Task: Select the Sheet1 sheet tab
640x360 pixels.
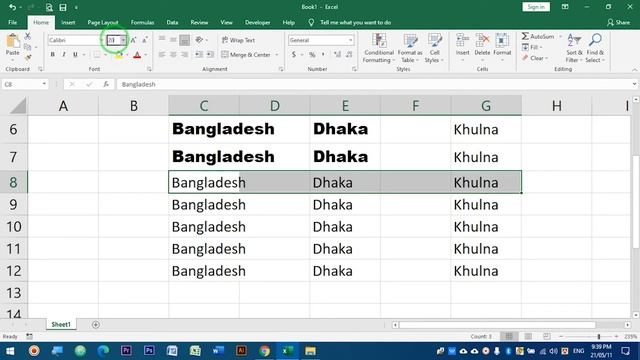Action: (61, 324)
